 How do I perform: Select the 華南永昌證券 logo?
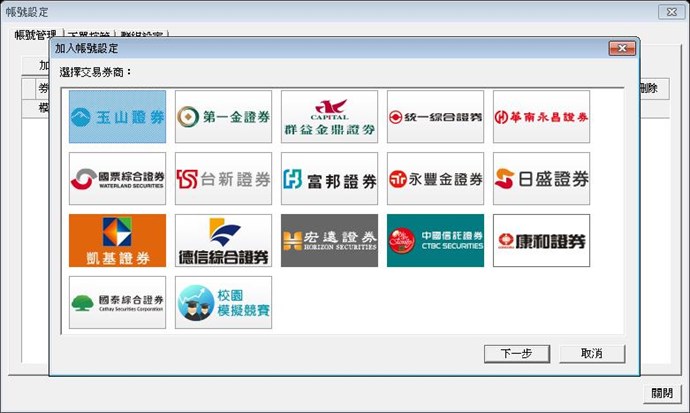click(541, 117)
